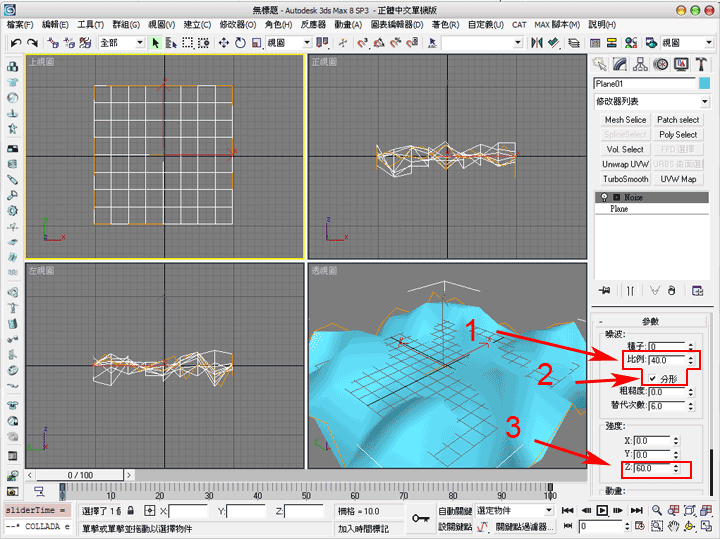Click the Plane01 object name field
720x539 pixels.
click(645, 84)
